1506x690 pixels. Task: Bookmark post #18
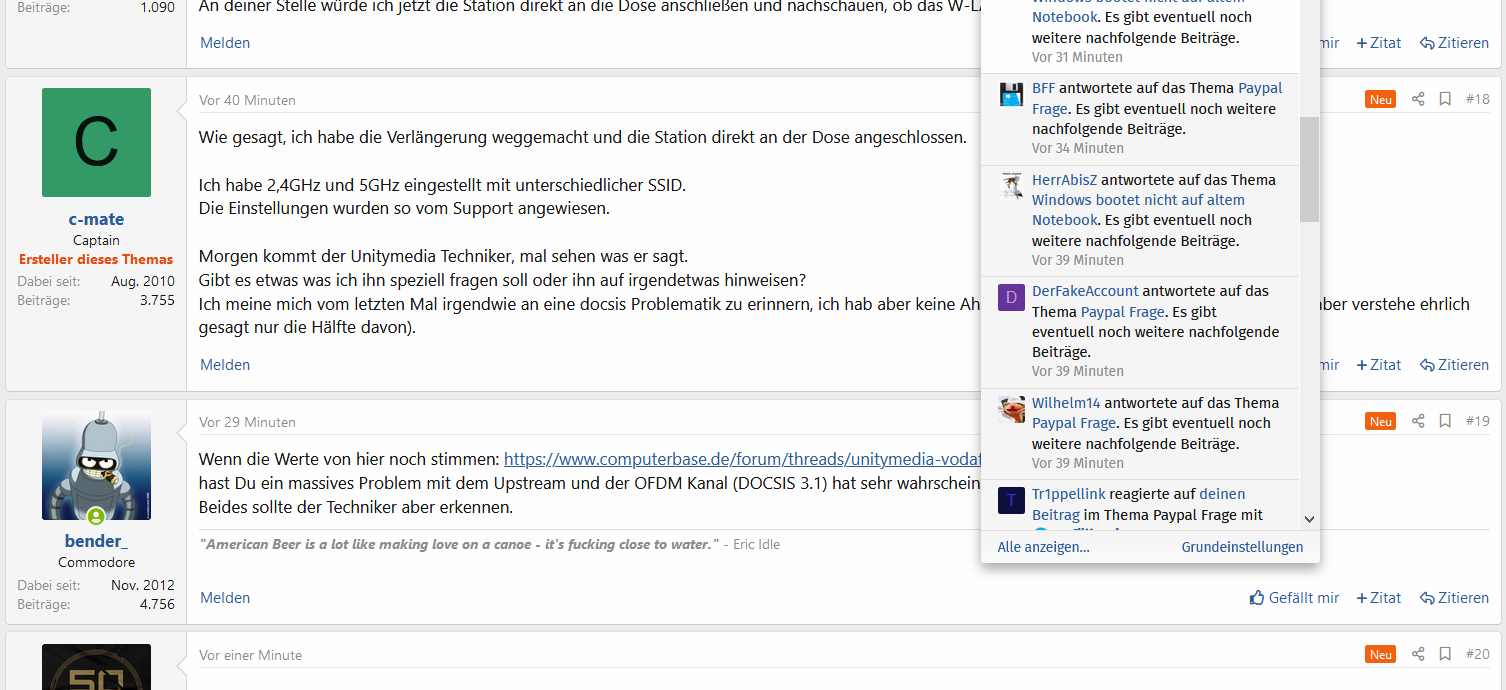[1445, 99]
